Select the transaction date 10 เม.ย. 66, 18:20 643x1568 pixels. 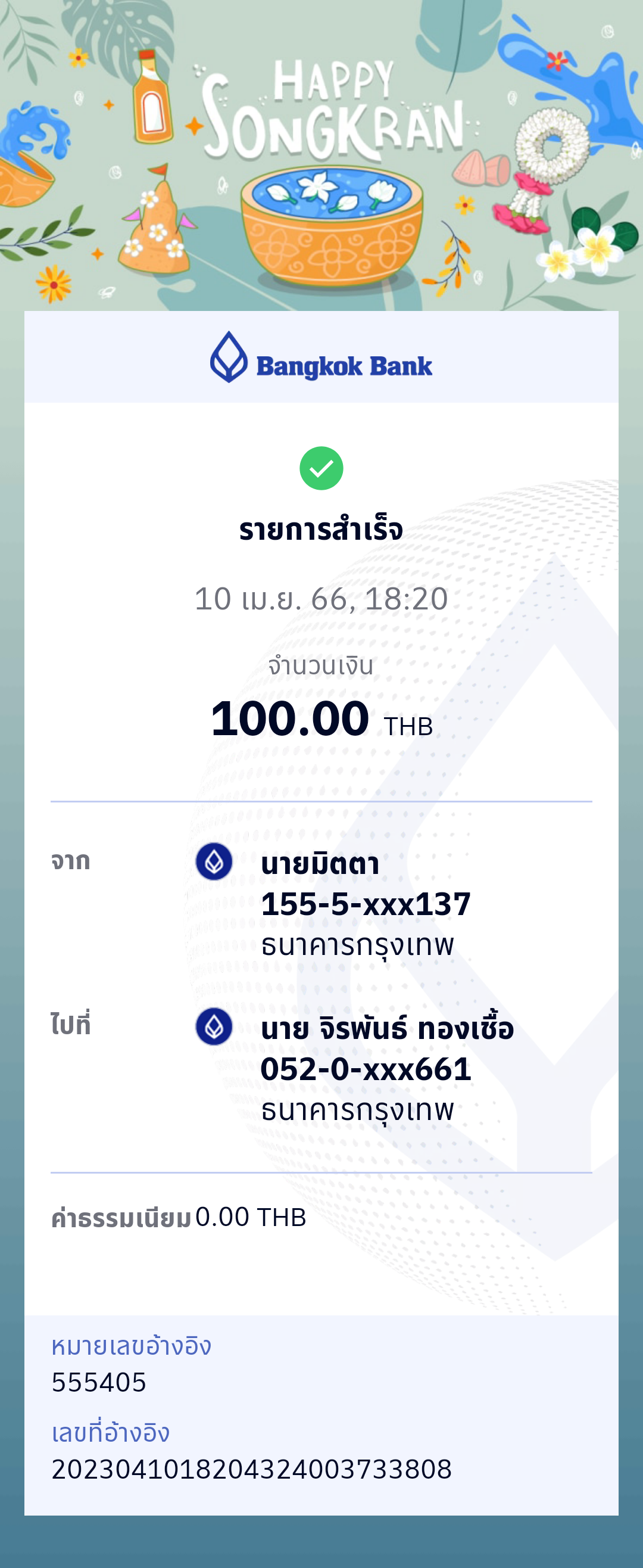321,599
